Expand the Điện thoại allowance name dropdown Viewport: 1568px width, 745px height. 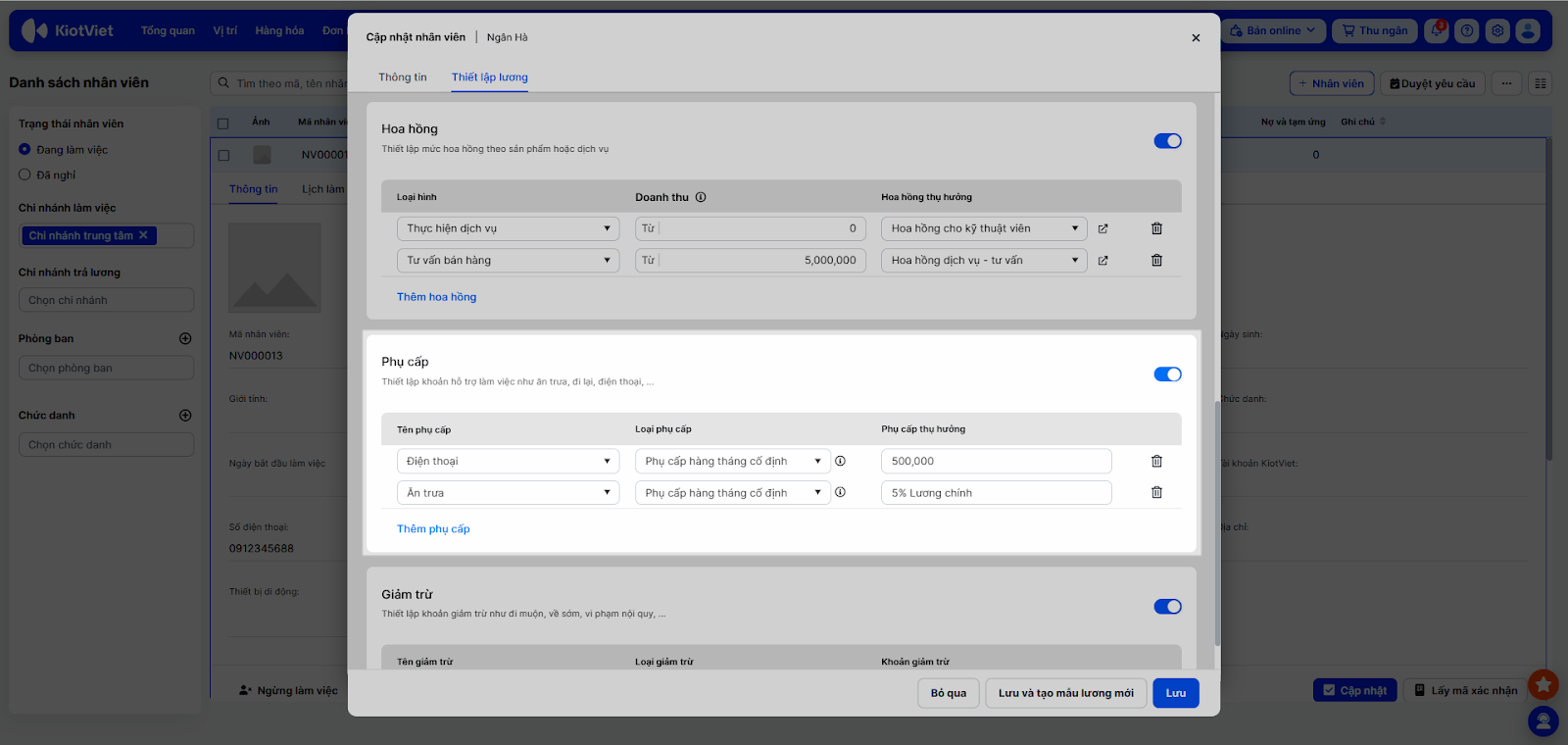[x=508, y=462]
